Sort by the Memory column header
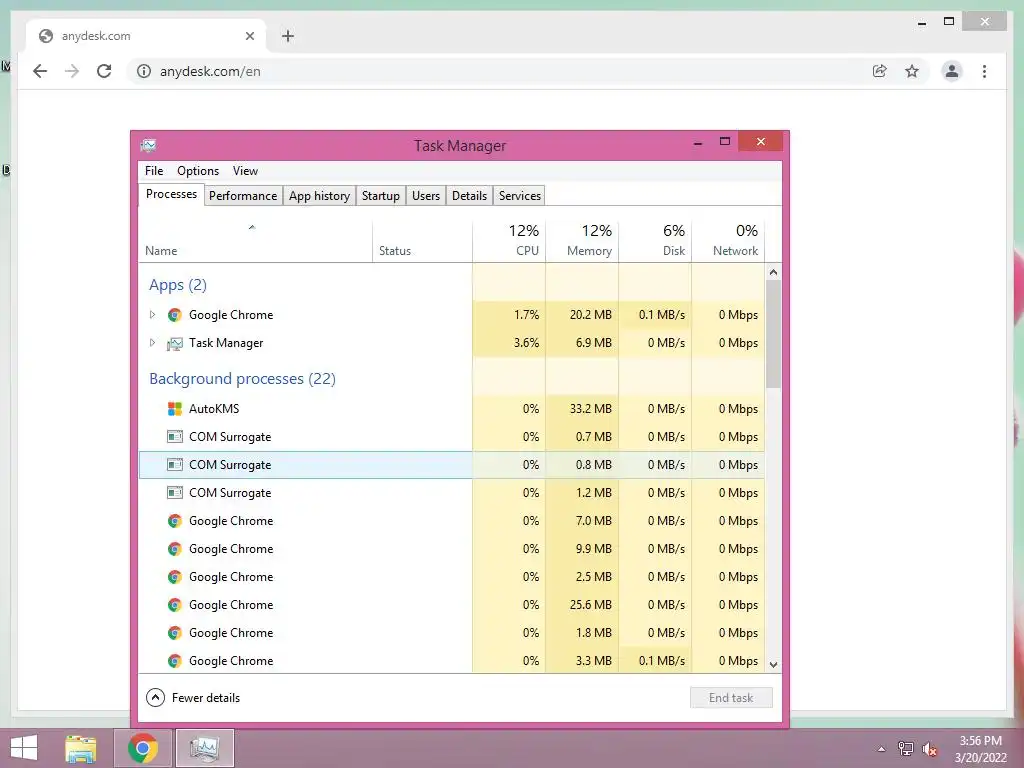The width and height of the screenshot is (1024, 768). (x=582, y=241)
